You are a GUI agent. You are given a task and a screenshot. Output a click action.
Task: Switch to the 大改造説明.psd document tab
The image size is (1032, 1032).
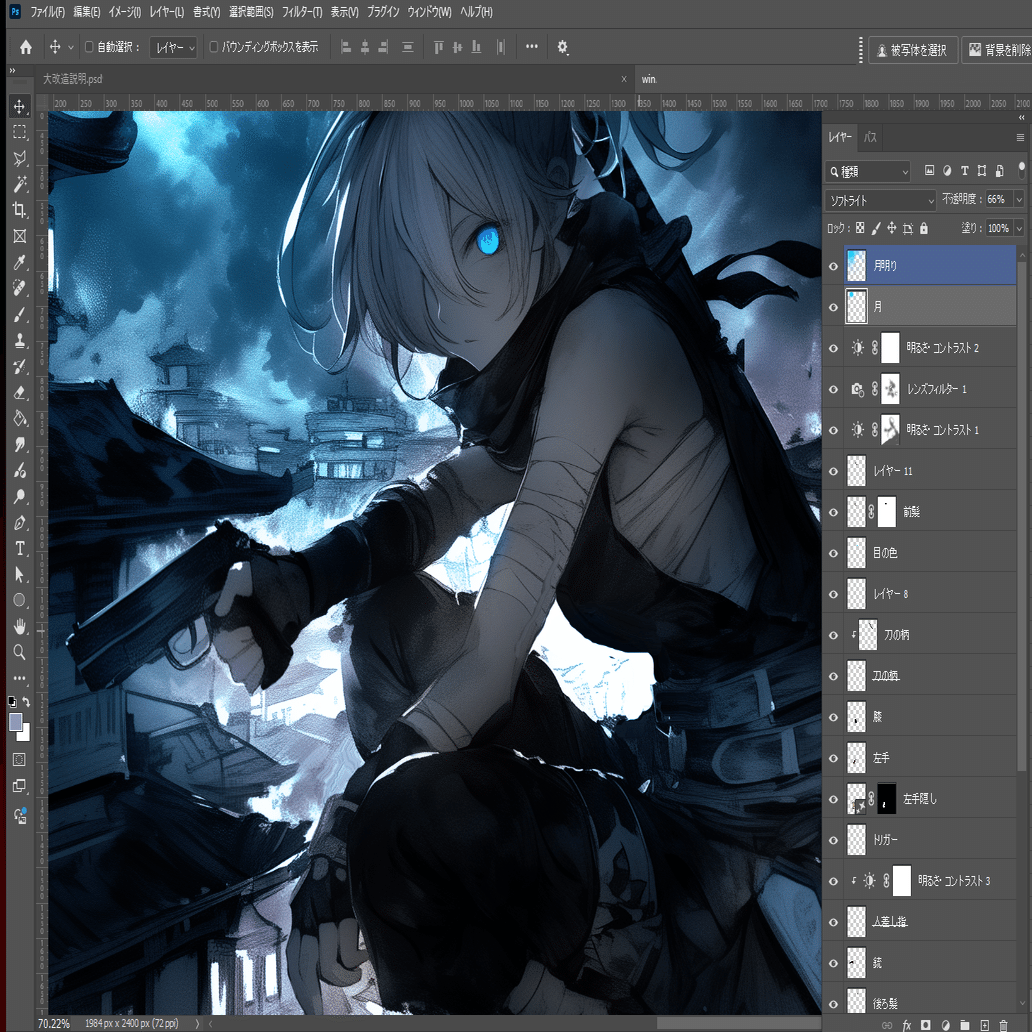pyautogui.click(x=72, y=79)
